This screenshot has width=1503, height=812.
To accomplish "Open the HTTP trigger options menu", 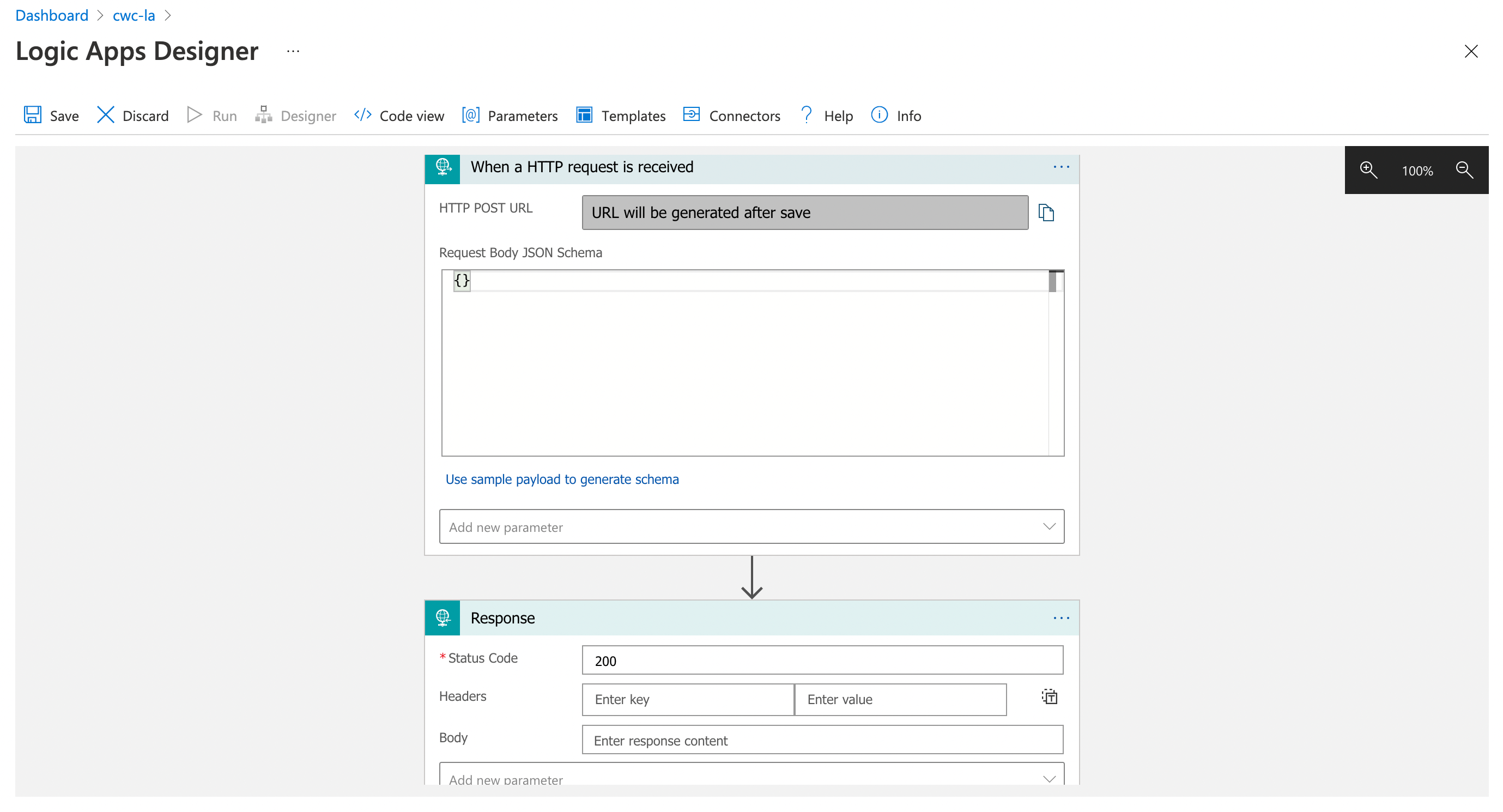I will tap(1060, 167).
